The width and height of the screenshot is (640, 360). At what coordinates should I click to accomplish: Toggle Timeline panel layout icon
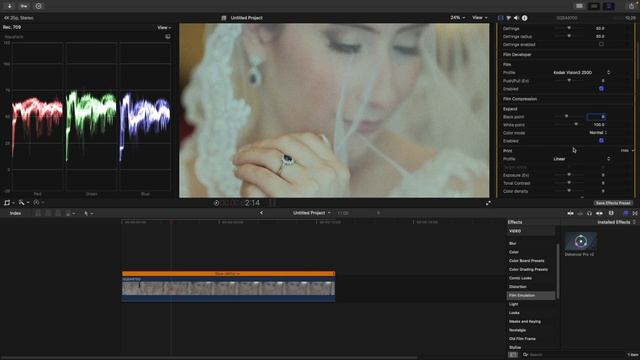594,6
